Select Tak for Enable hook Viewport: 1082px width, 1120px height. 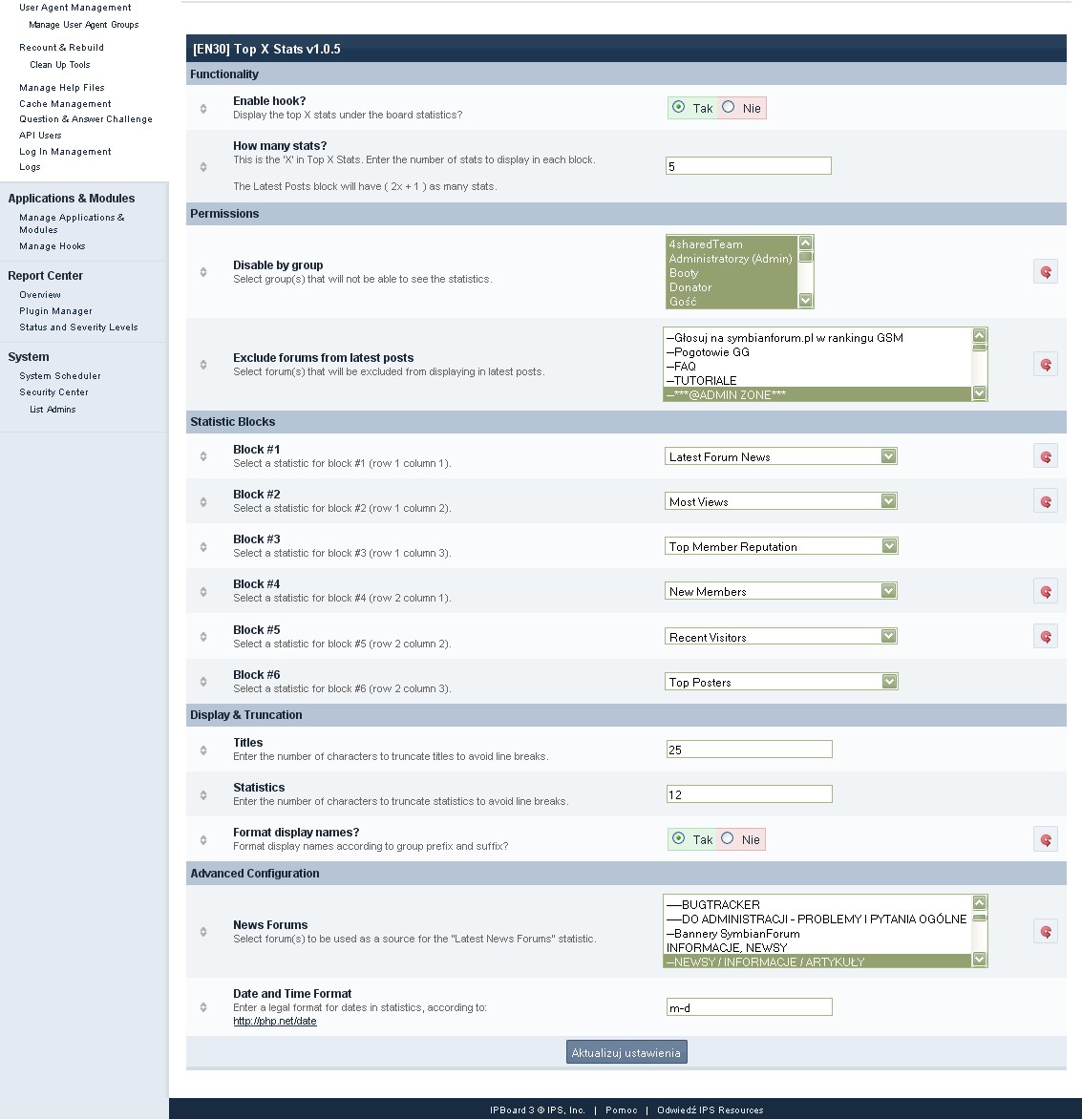[x=679, y=107]
